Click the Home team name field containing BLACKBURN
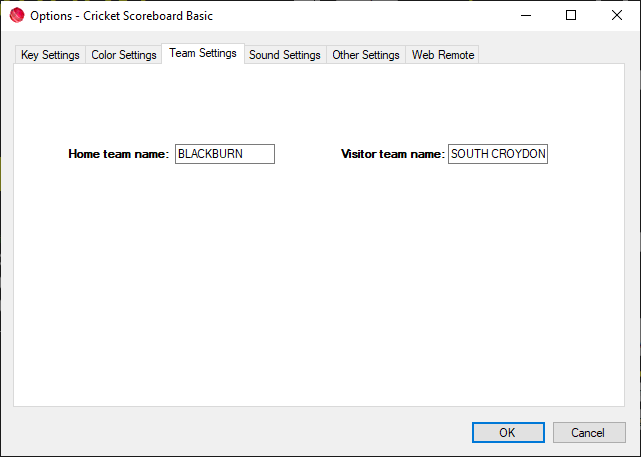The height and width of the screenshot is (457, 641). pos(224,154)
